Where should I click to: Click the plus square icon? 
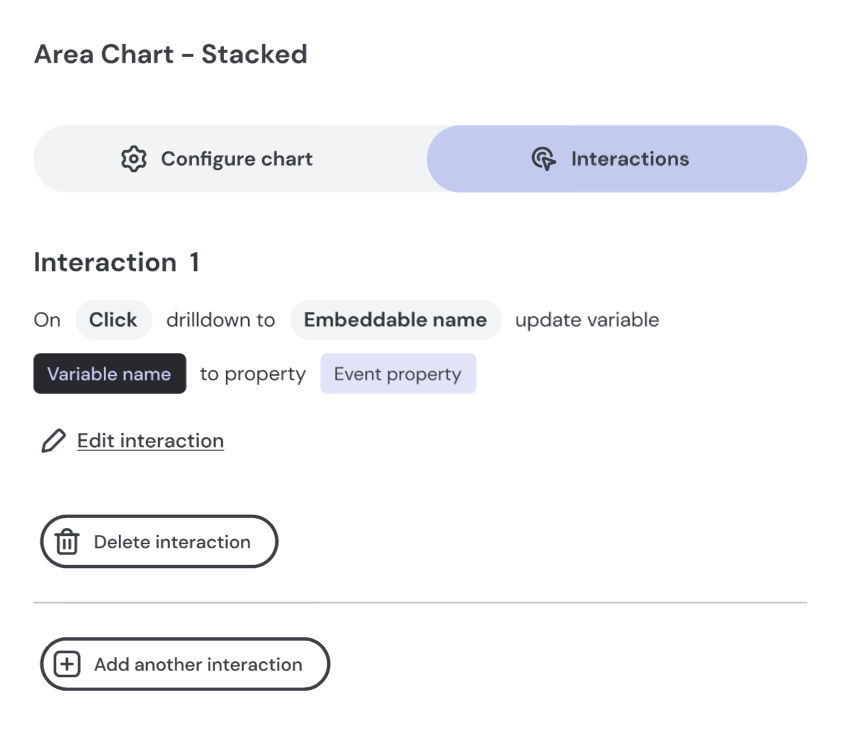point(67,665)
